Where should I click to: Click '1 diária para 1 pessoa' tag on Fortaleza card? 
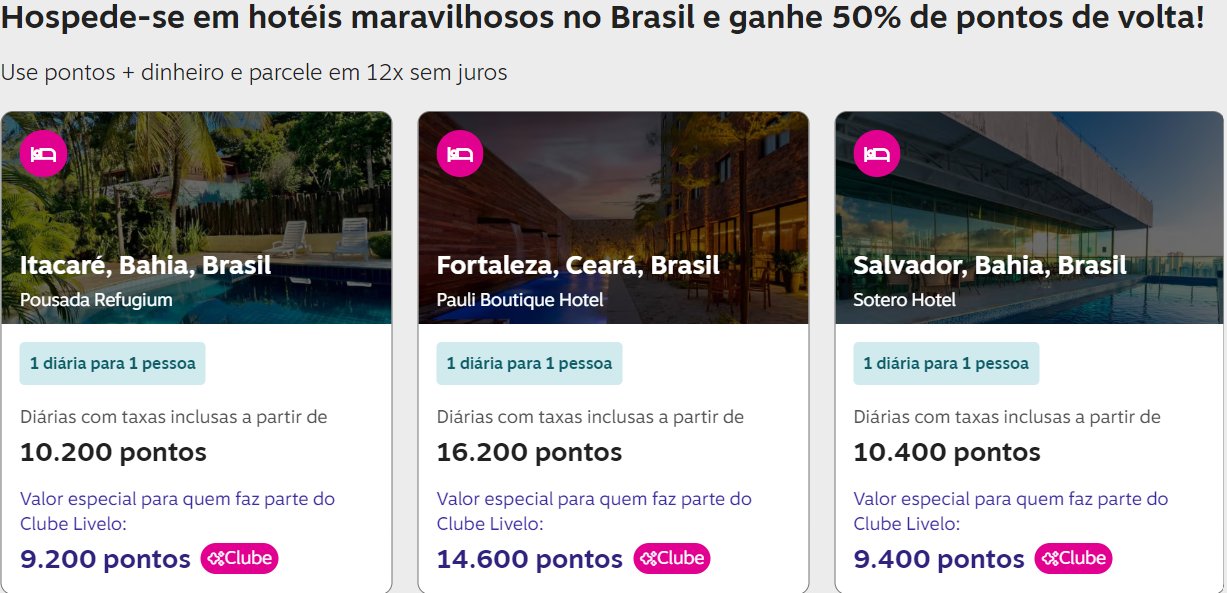click(530, 364)
